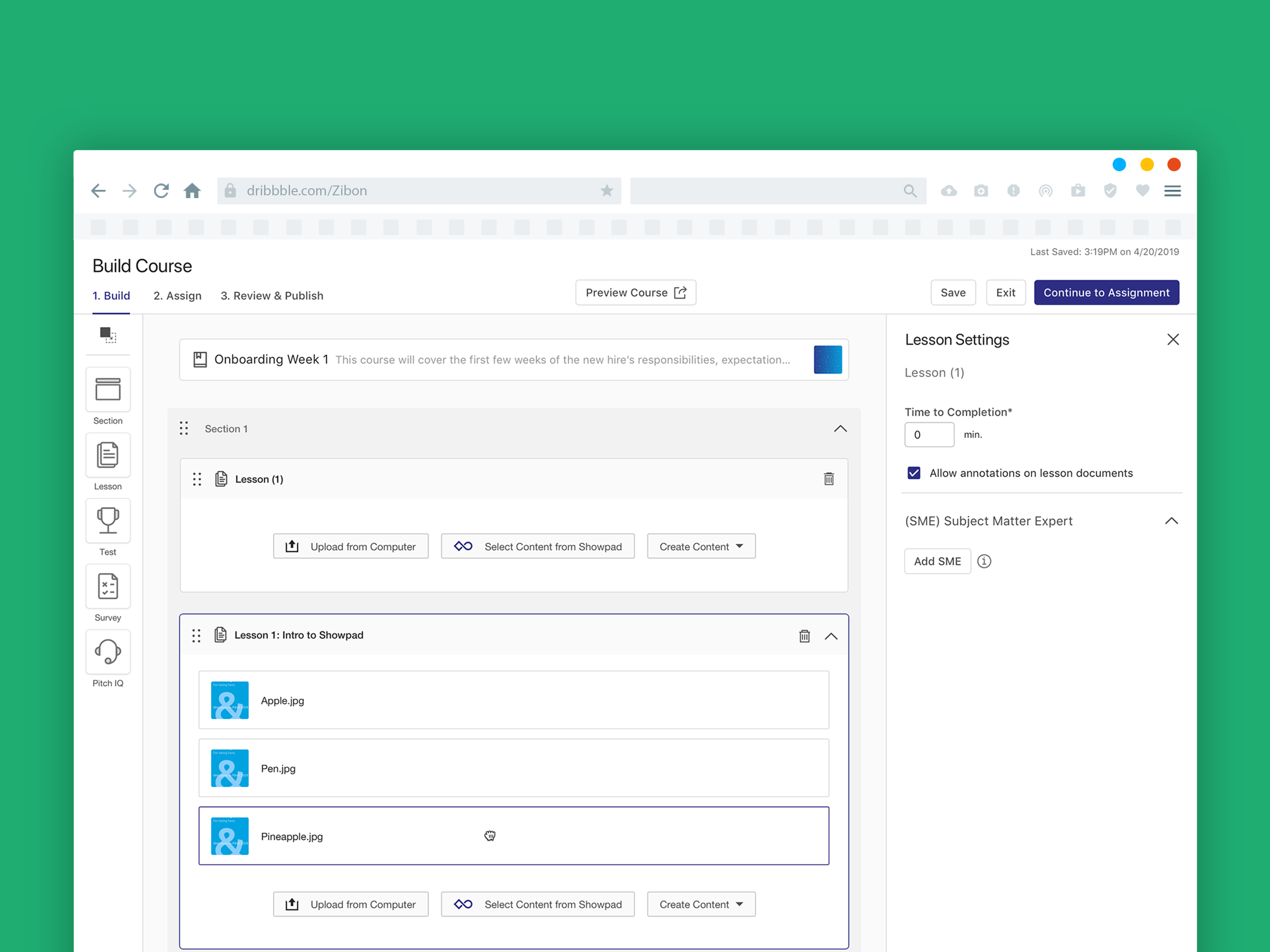1270x952 pixels.
Task: Close the Lesson Settings panel
Action: (x=1173, y=340)
